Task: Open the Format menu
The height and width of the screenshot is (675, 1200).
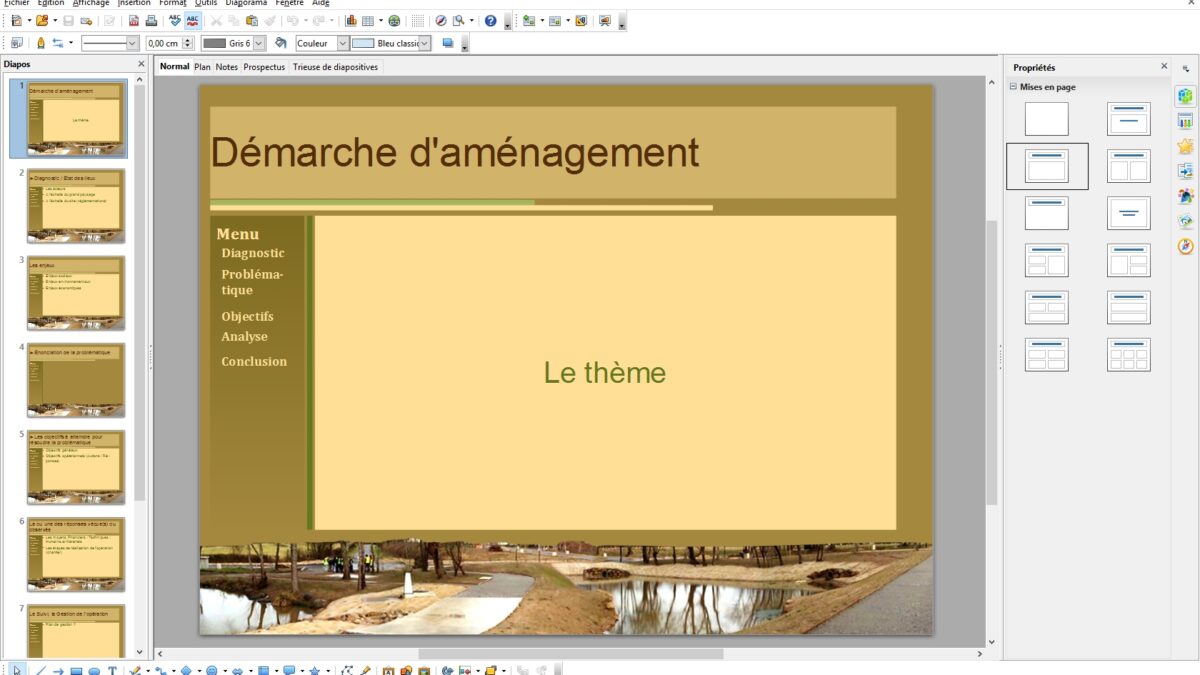Action: point(172,3)
